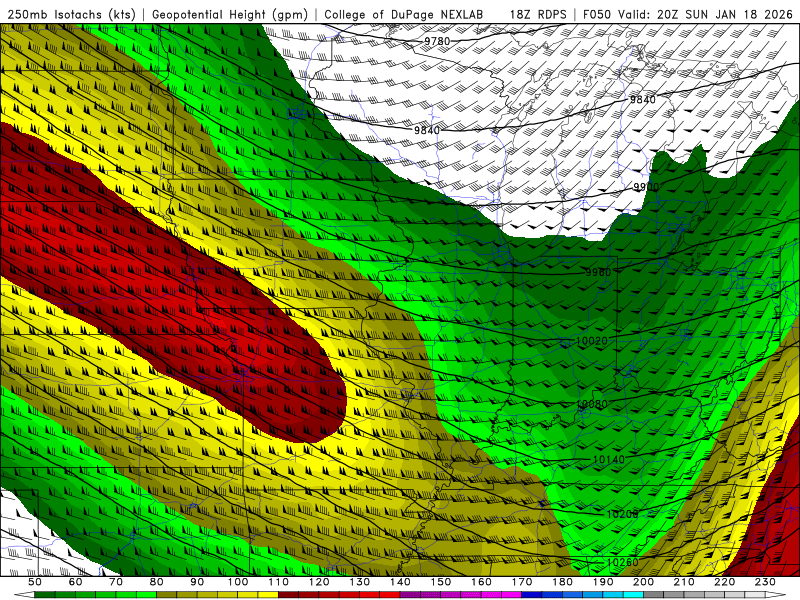Click the 160 value on the color scale
This screenshot has width=800, height=600.
click(x=482, y=582)
